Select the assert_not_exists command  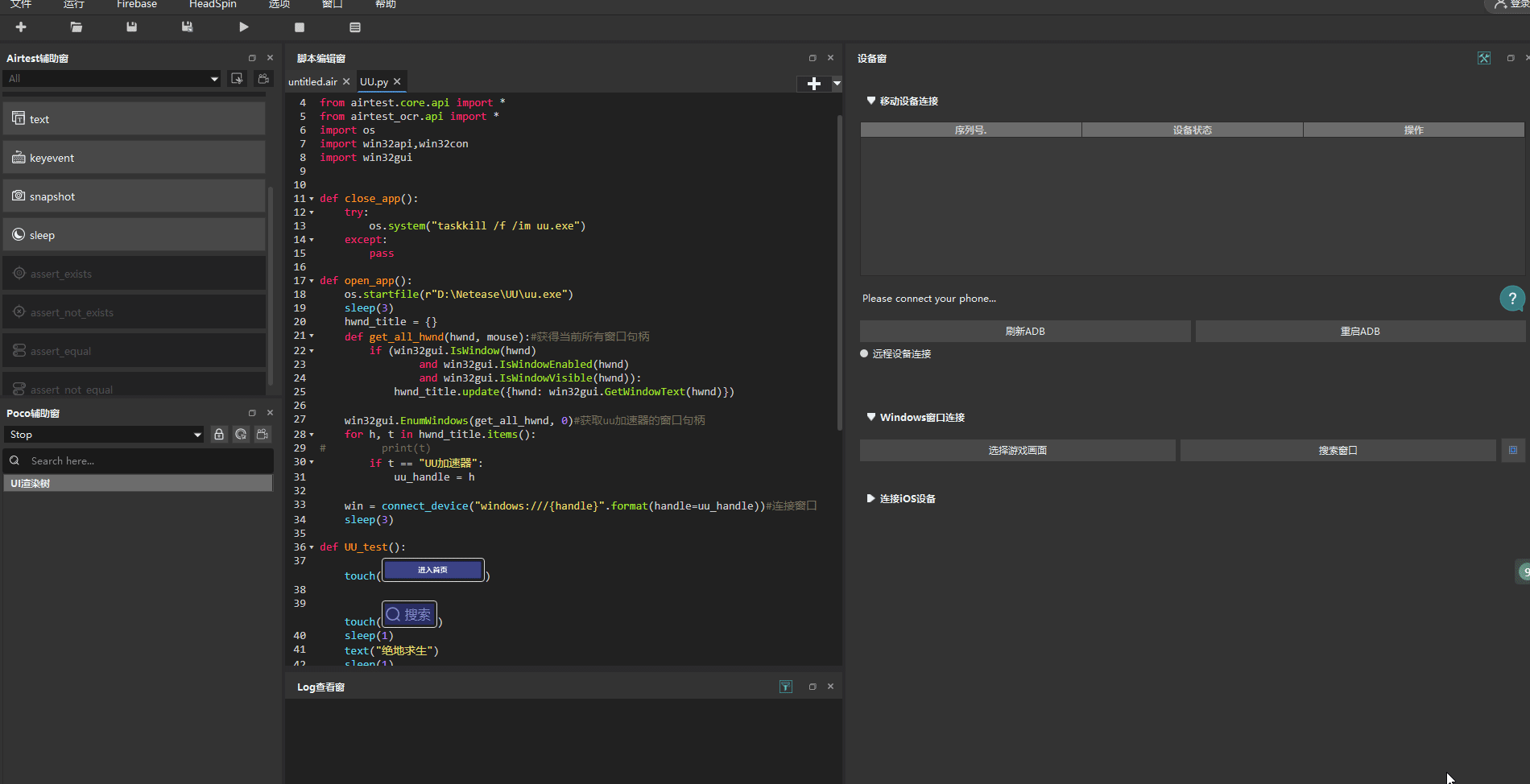[x=134, y=312]
